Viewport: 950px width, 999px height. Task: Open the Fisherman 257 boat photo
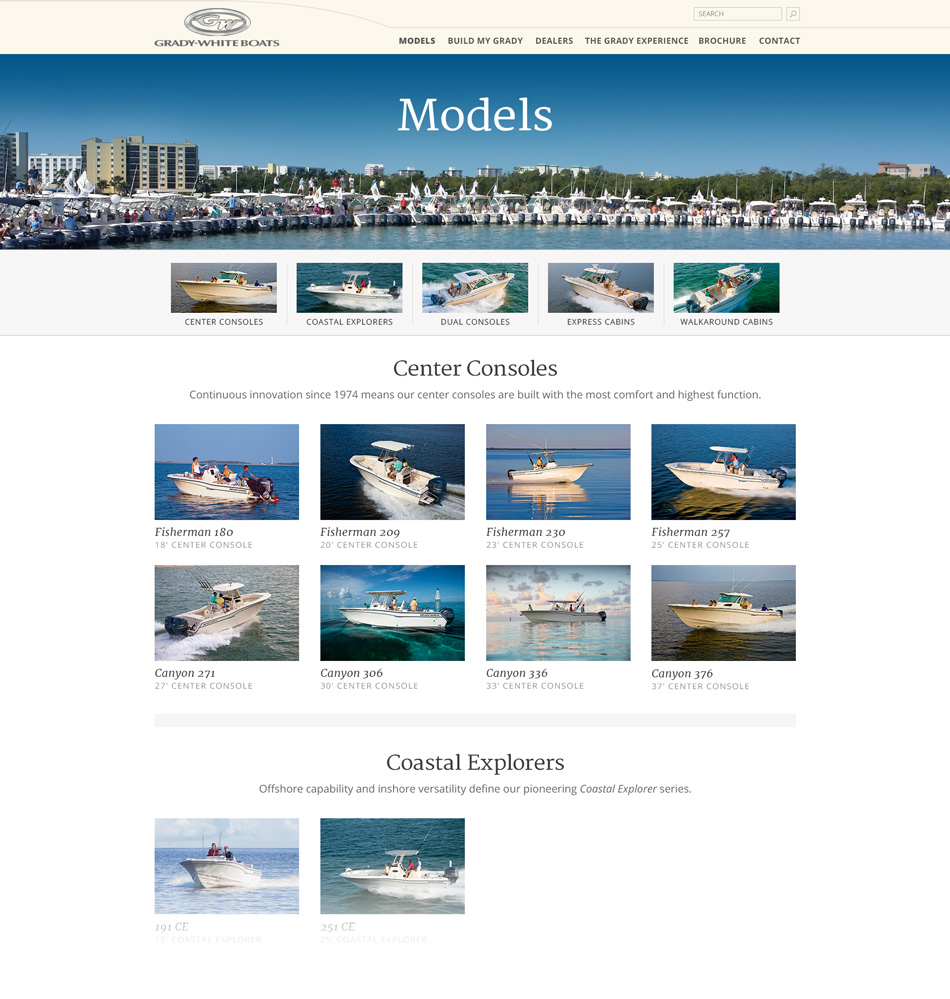pyautogui.click(x=723, y=472)
